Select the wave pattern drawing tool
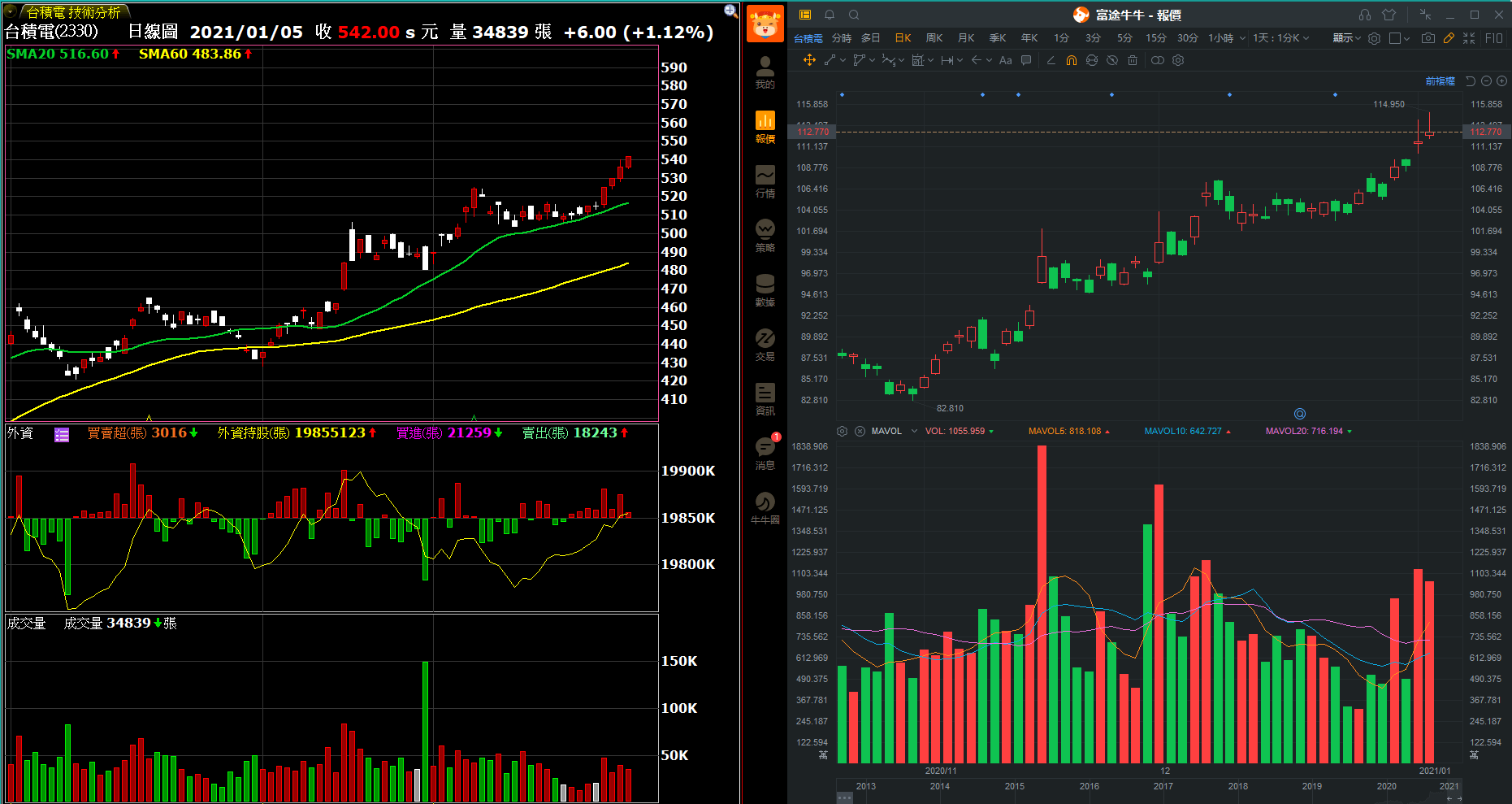 coord(888,60)
